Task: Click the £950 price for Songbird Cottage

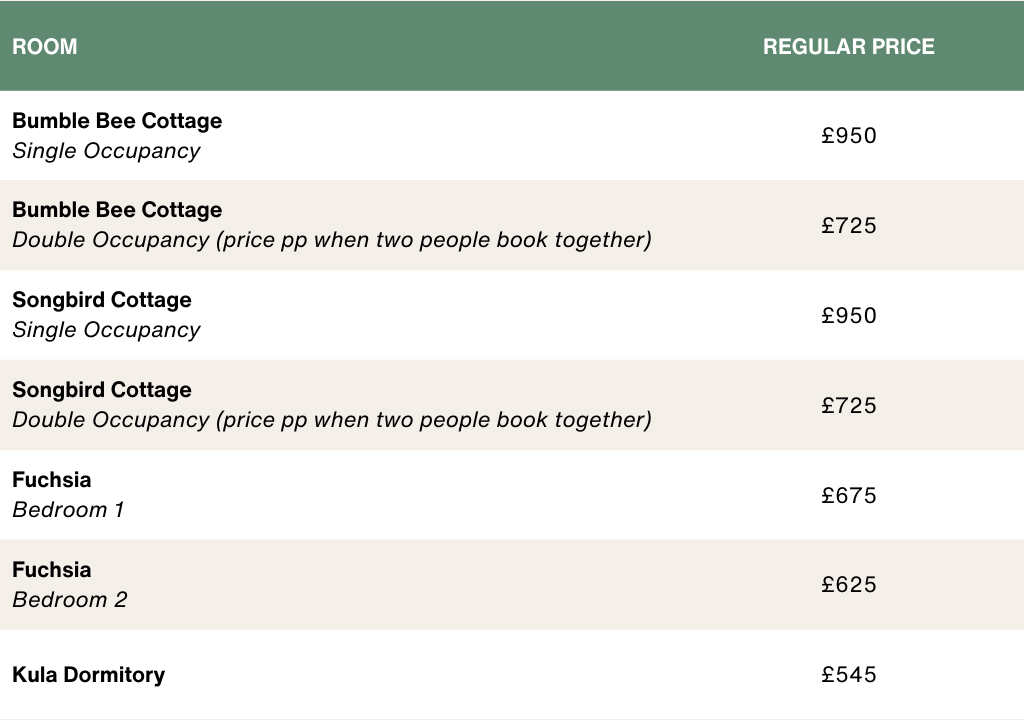Action: (x=848, y=316)
